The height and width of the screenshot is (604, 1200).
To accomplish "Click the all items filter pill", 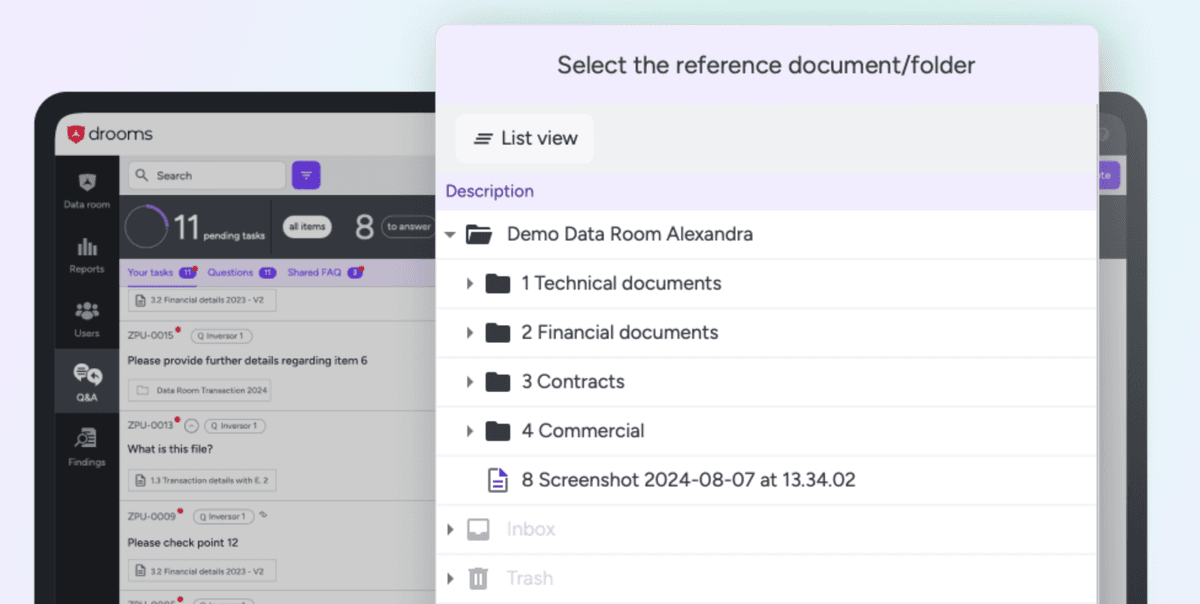I will pyautogui.click(x=307, y=227).
